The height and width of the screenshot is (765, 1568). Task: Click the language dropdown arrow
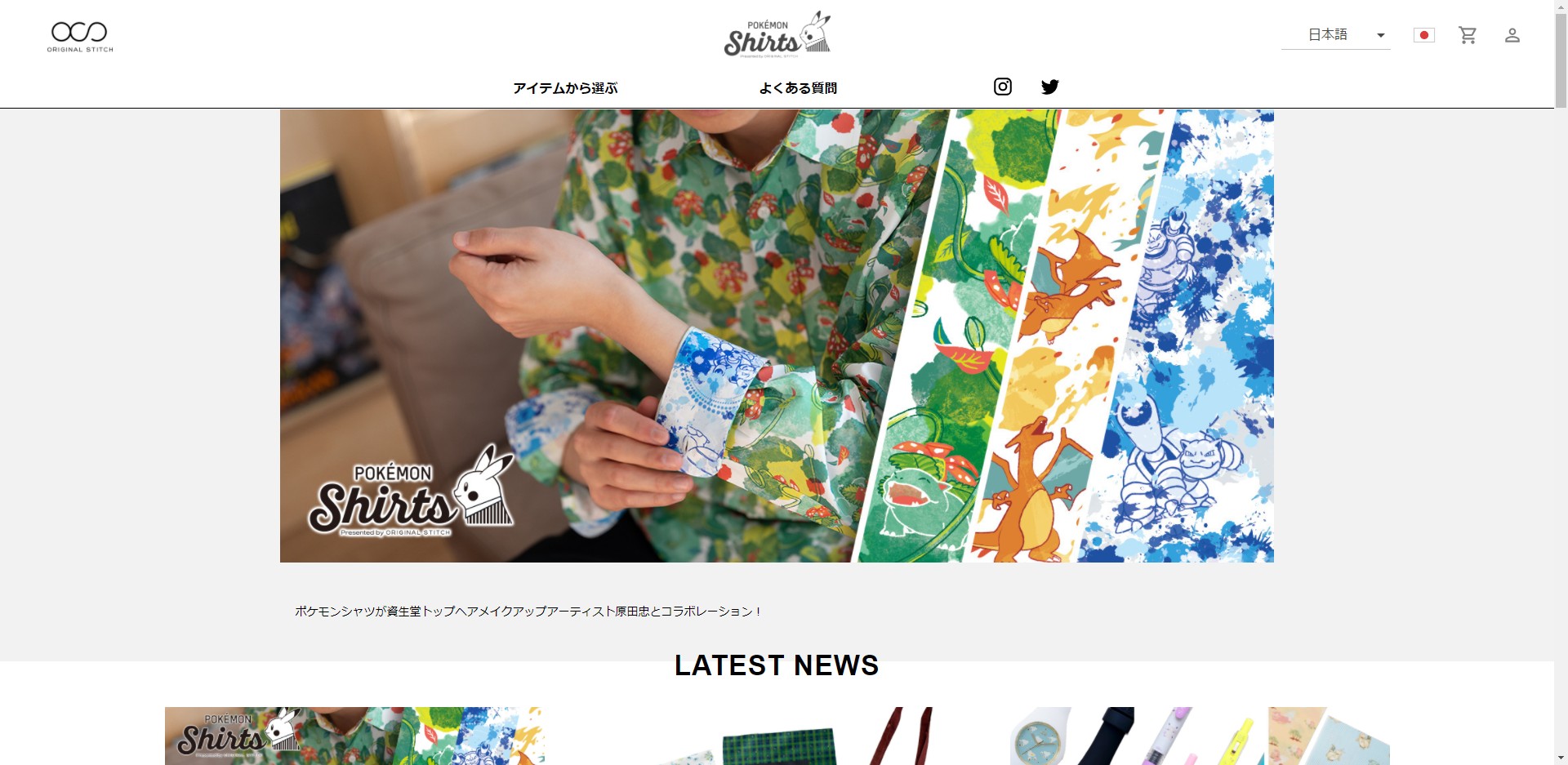pyautogui.click(x=1381, y=35)
